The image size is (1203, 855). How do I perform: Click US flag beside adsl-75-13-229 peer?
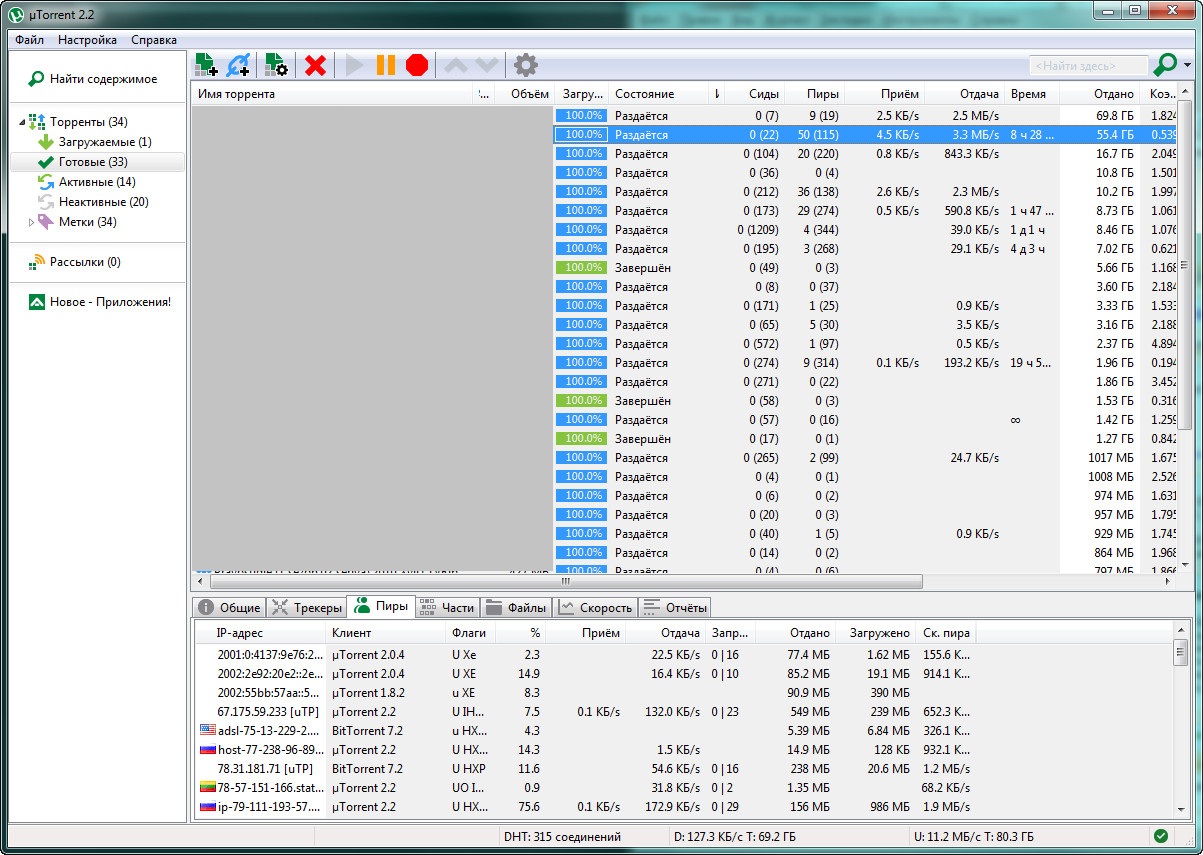point(207,731)
